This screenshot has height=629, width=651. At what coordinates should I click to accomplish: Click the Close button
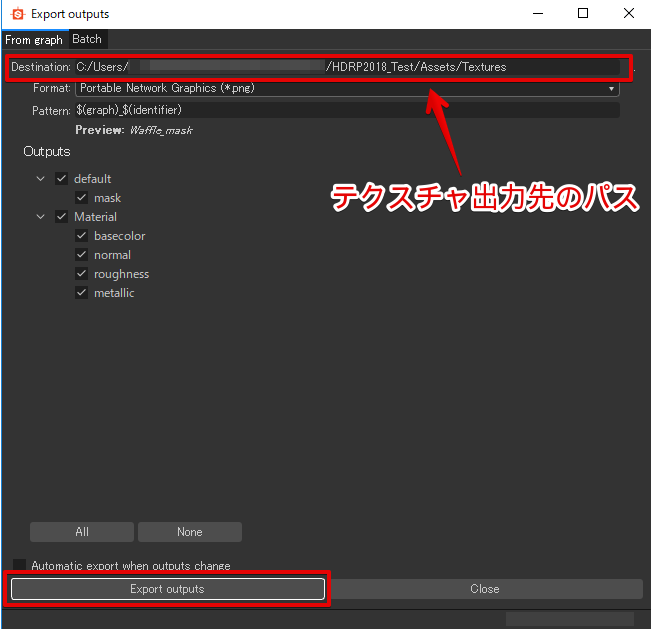[x=485, y=589]
